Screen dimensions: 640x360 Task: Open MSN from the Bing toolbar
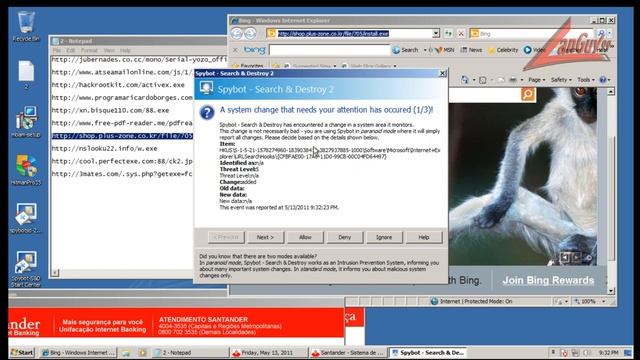point(444,50)
